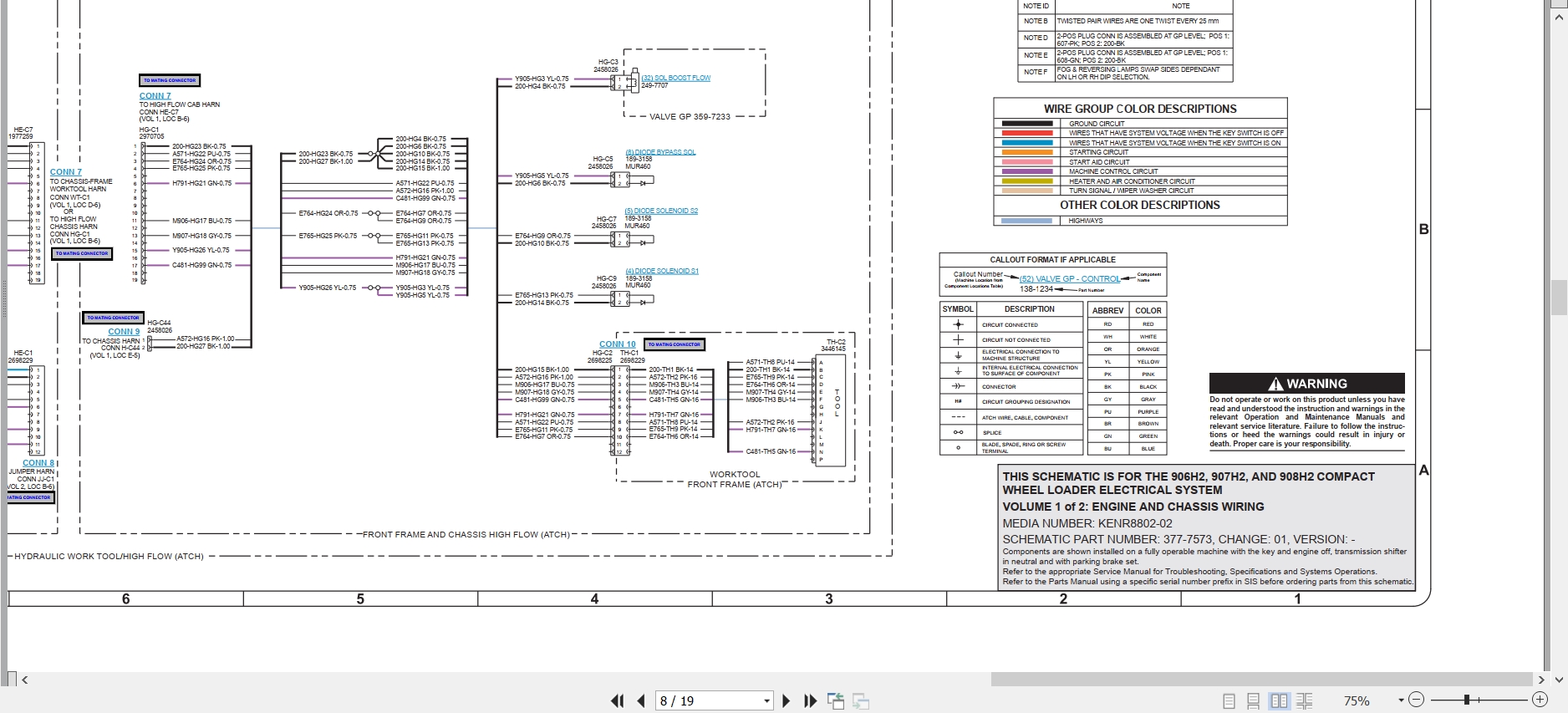This screenshot has height=713, width=1568.
Task: Click MEDIA NUMBER: KENR8802-02 text
Action: pyautogui.click(x=1087, y=523)
